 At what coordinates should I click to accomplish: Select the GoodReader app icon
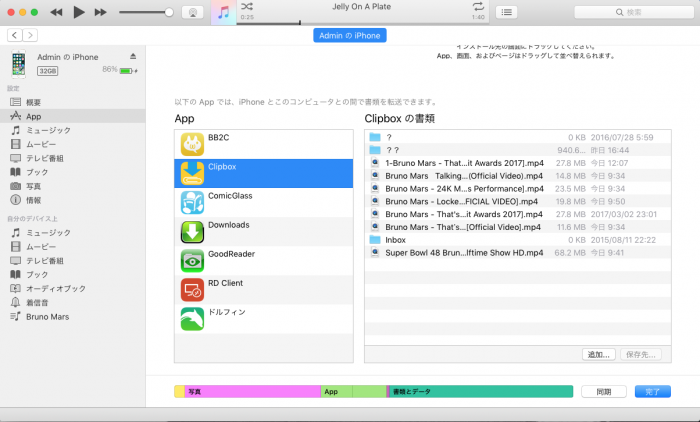pos(192,261)
